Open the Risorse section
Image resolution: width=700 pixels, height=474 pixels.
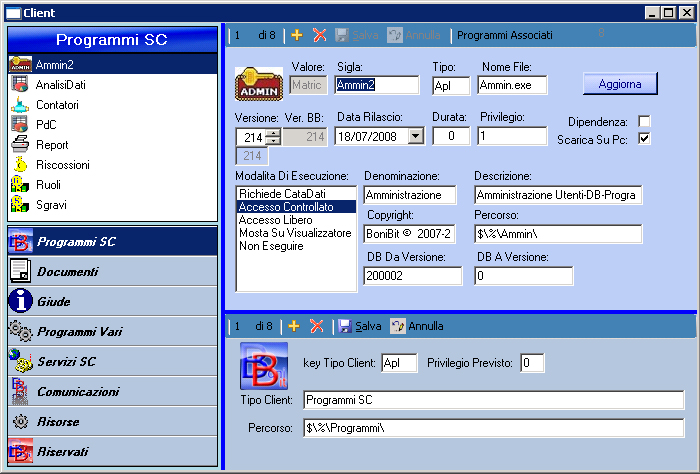(x=112, y=421)
